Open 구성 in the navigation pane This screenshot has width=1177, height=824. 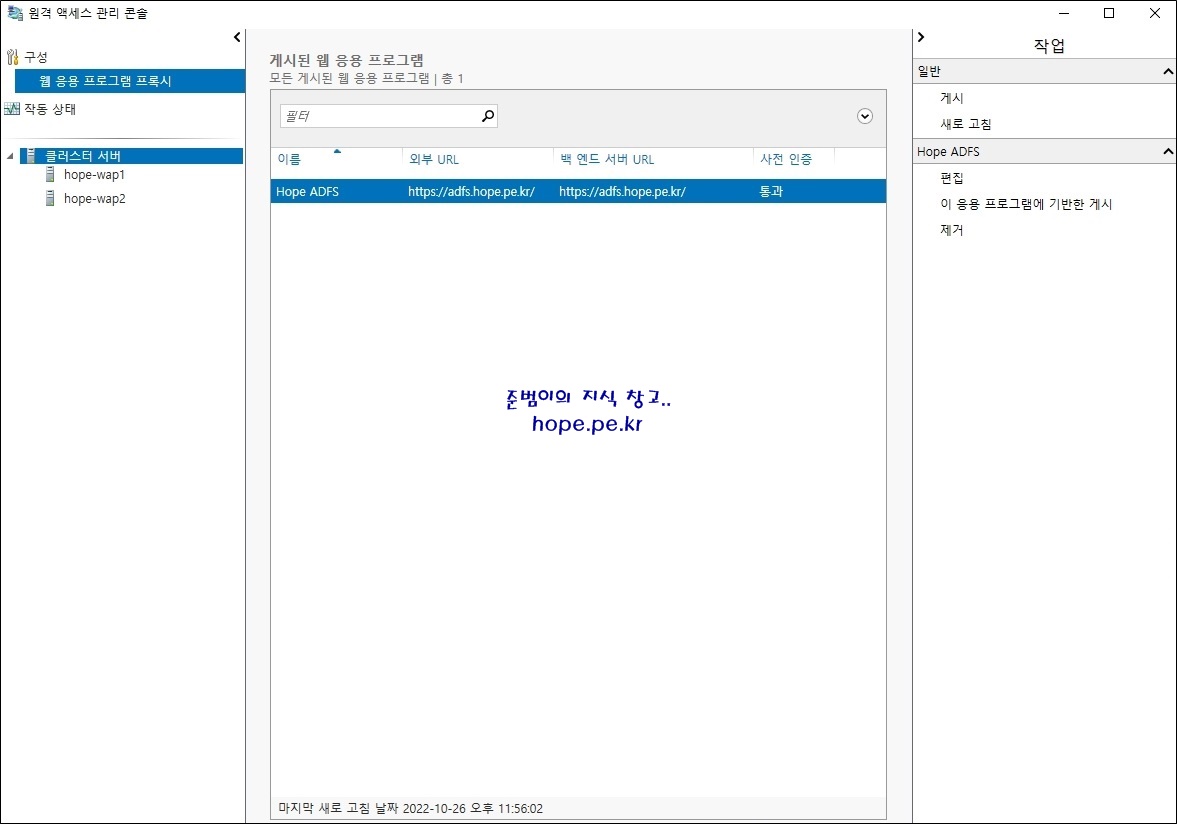(35, 57)
